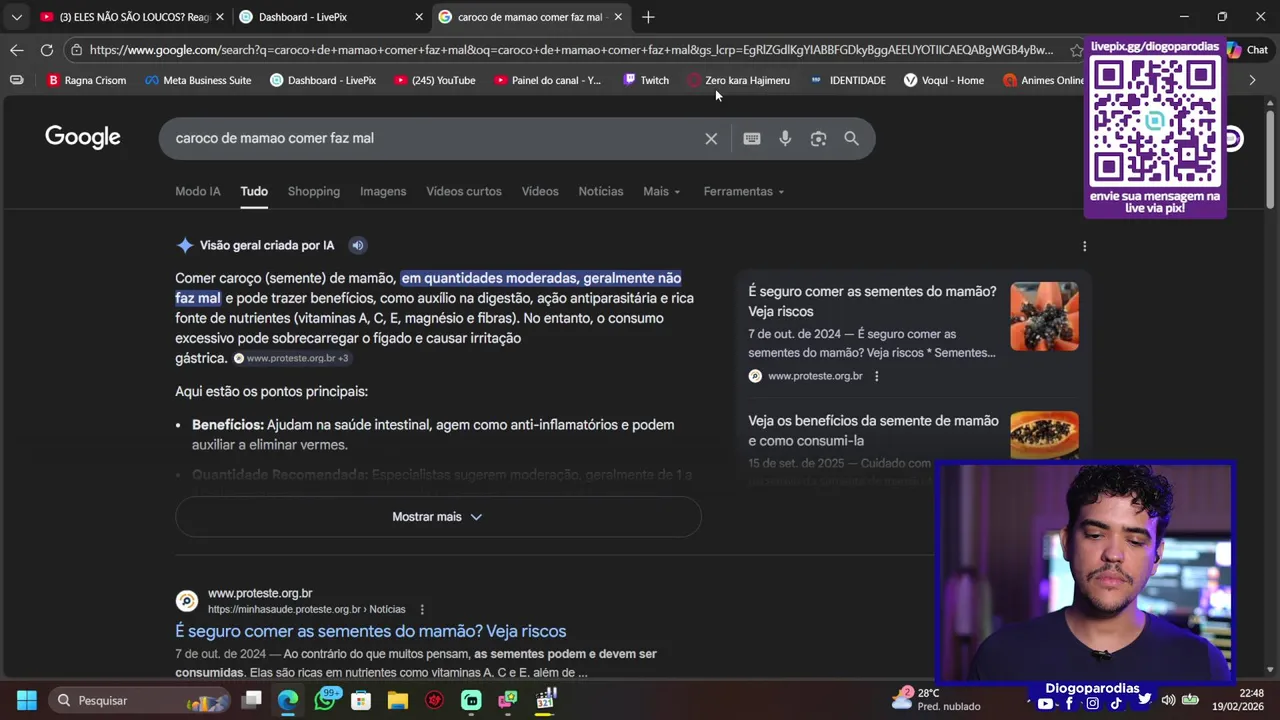Open the tab search dropdown arrow

[16, 17]
